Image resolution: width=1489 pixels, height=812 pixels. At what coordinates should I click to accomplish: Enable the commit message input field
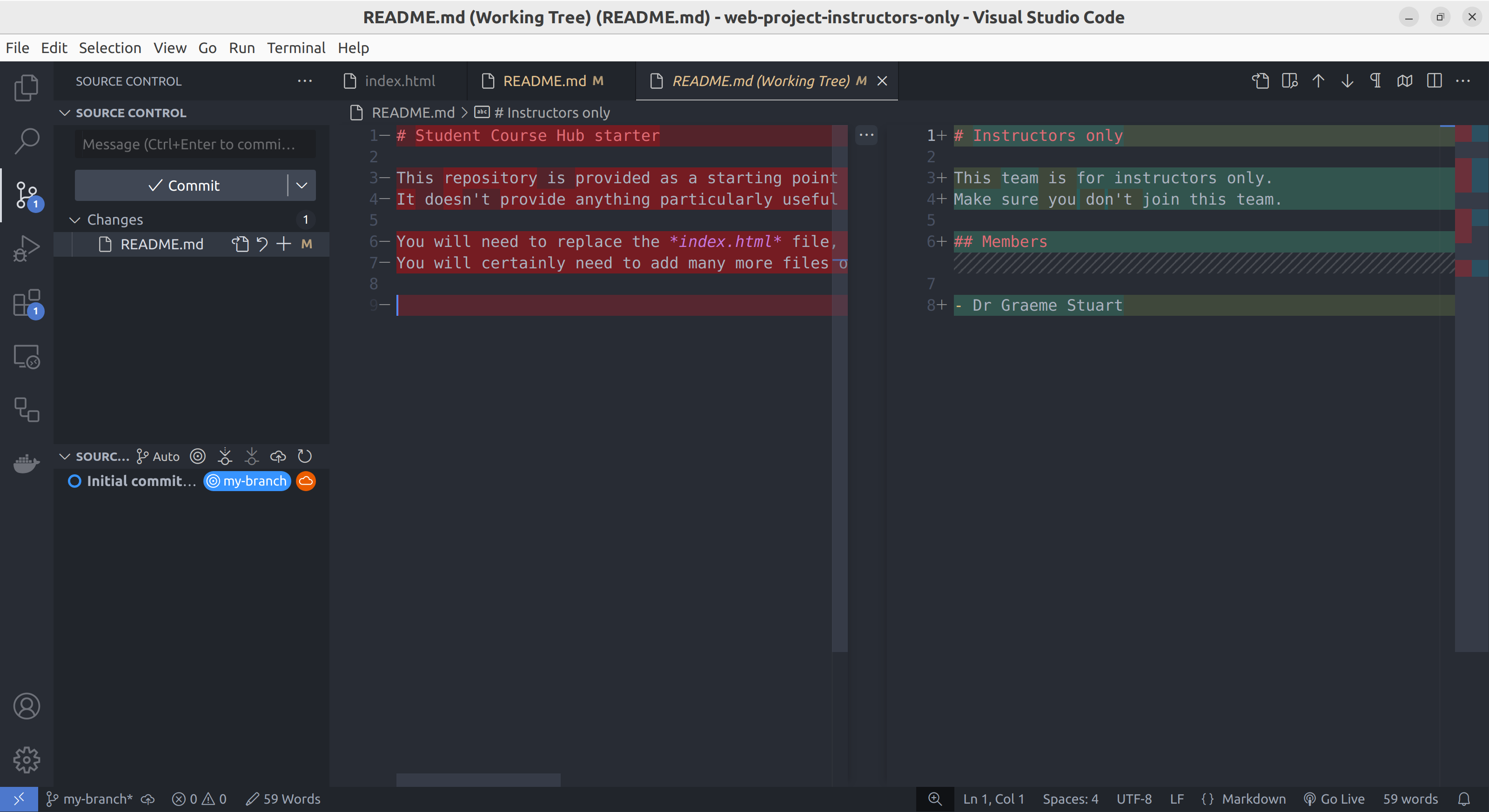[190, 142]
